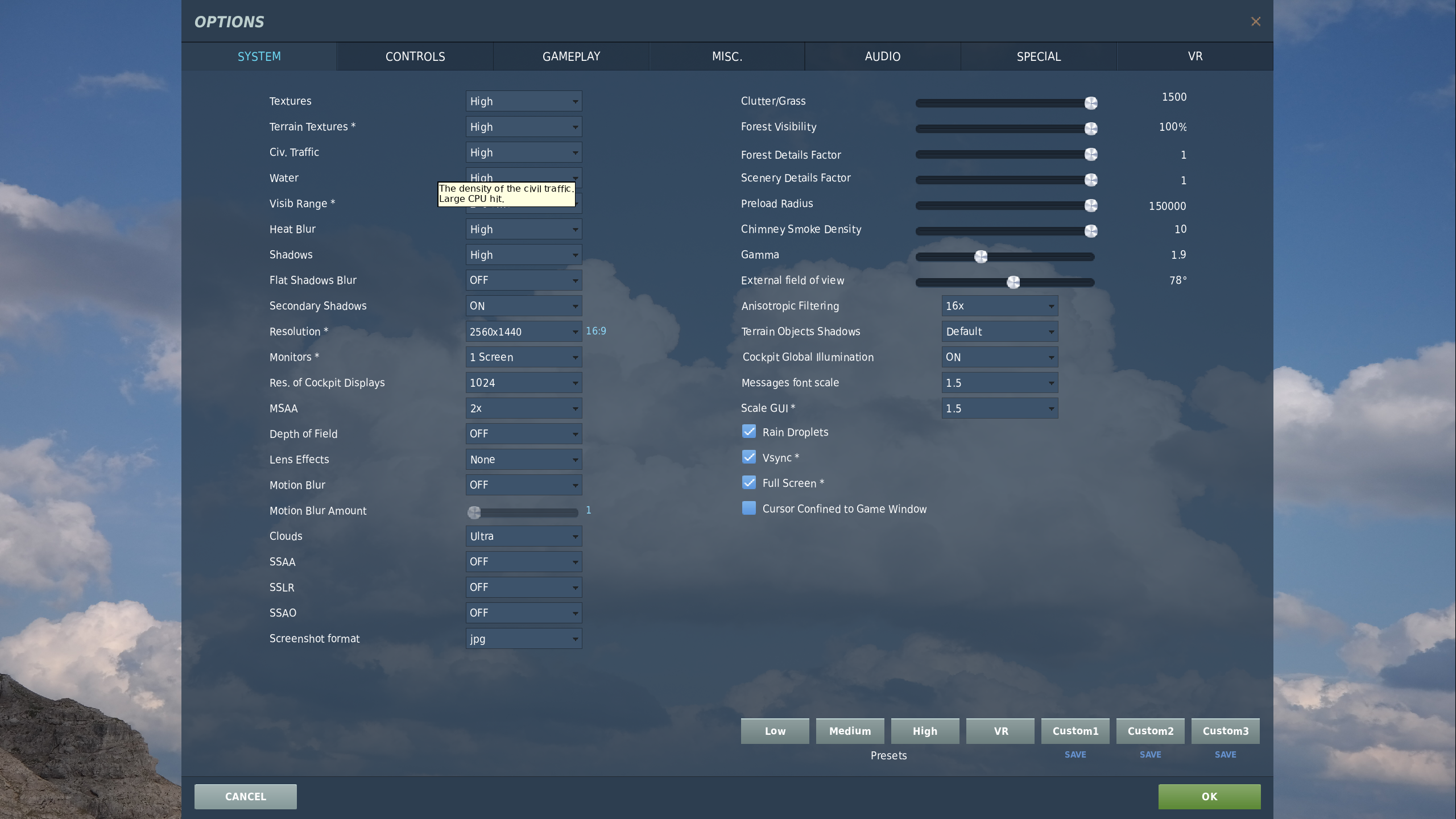
Task: Apply the High preset
Action: pos(925,731)
